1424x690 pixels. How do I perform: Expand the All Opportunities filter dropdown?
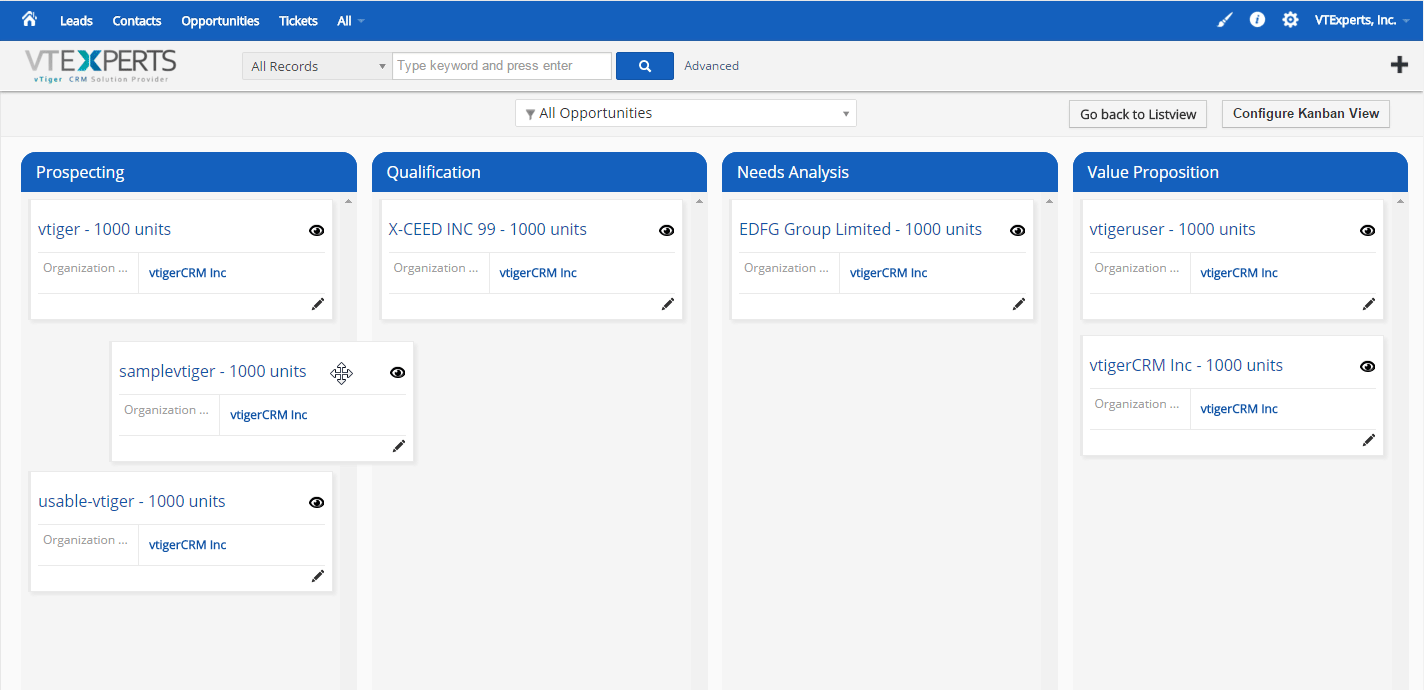pyautogui.click(x=686, y=113)
